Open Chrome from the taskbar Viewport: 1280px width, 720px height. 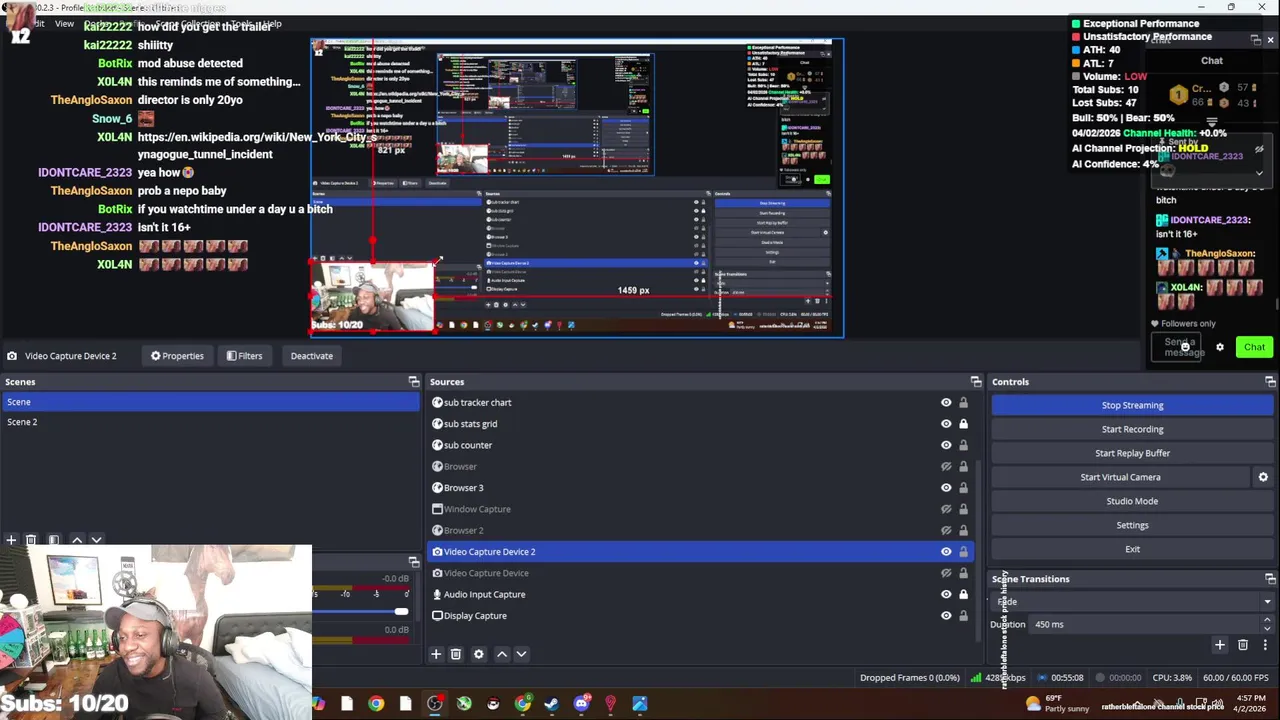[x=376, y=704]
